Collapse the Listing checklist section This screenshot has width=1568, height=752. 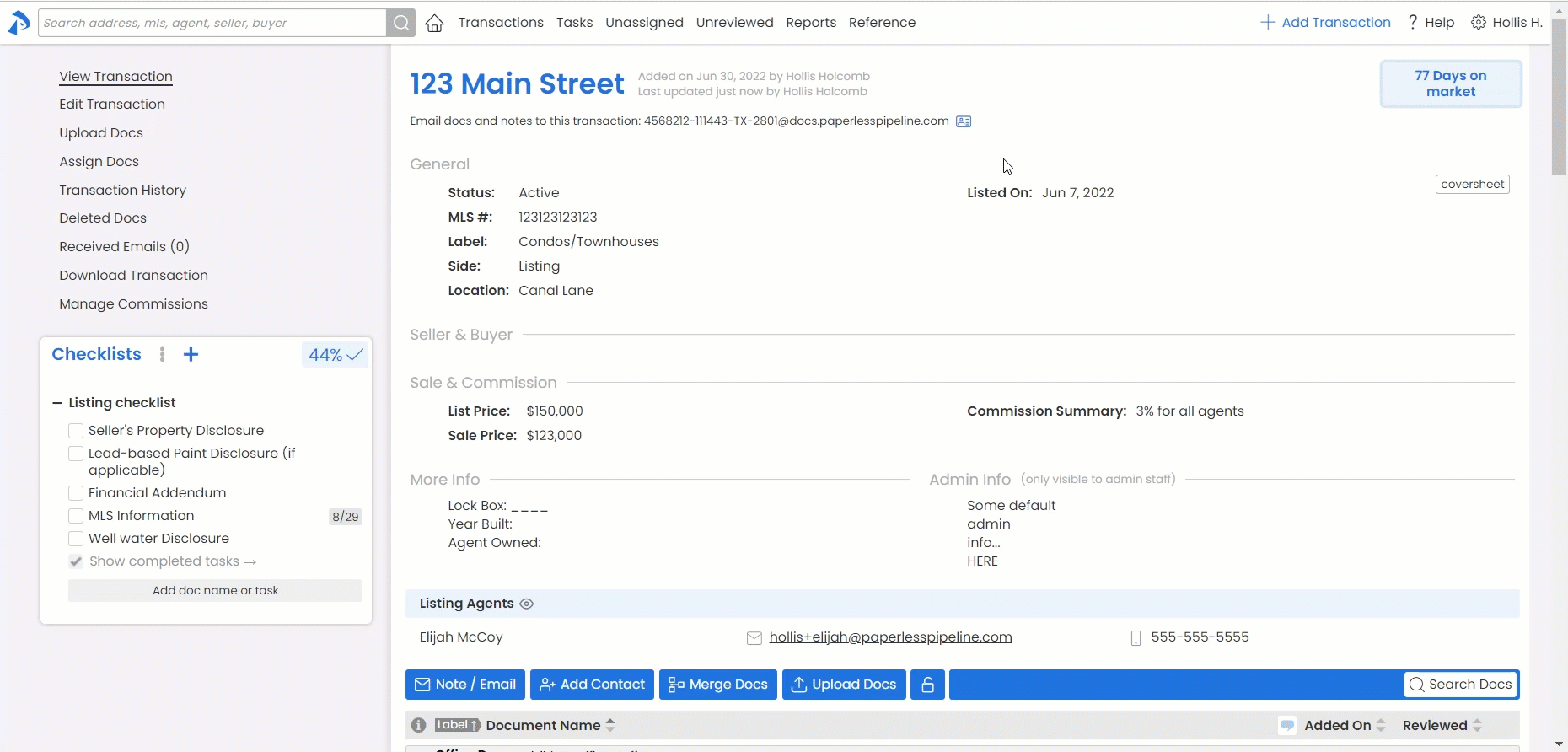click(x=57, y=403)
